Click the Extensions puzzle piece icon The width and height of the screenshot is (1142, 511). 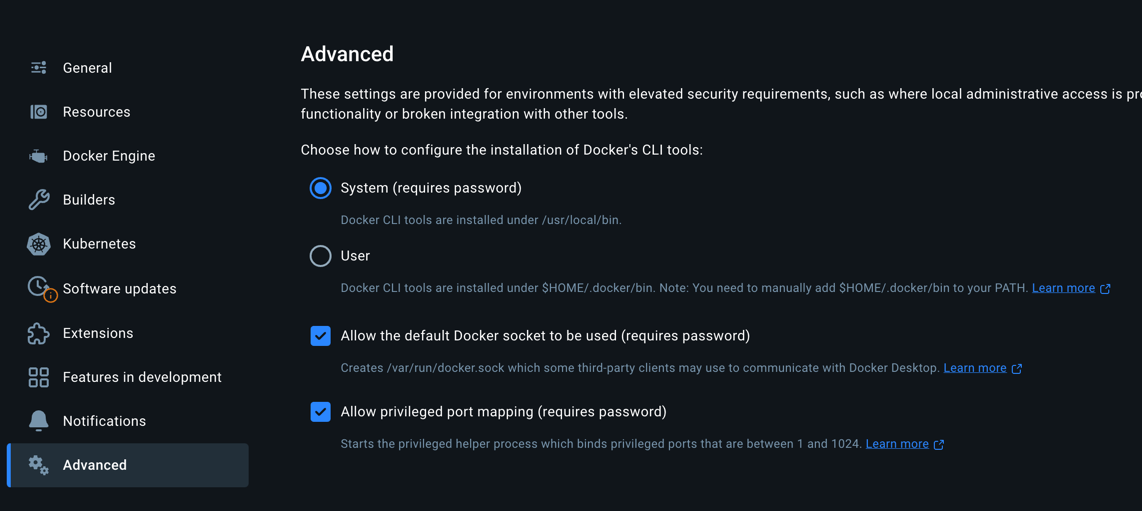pyautogui.click(x=39, y=333)
